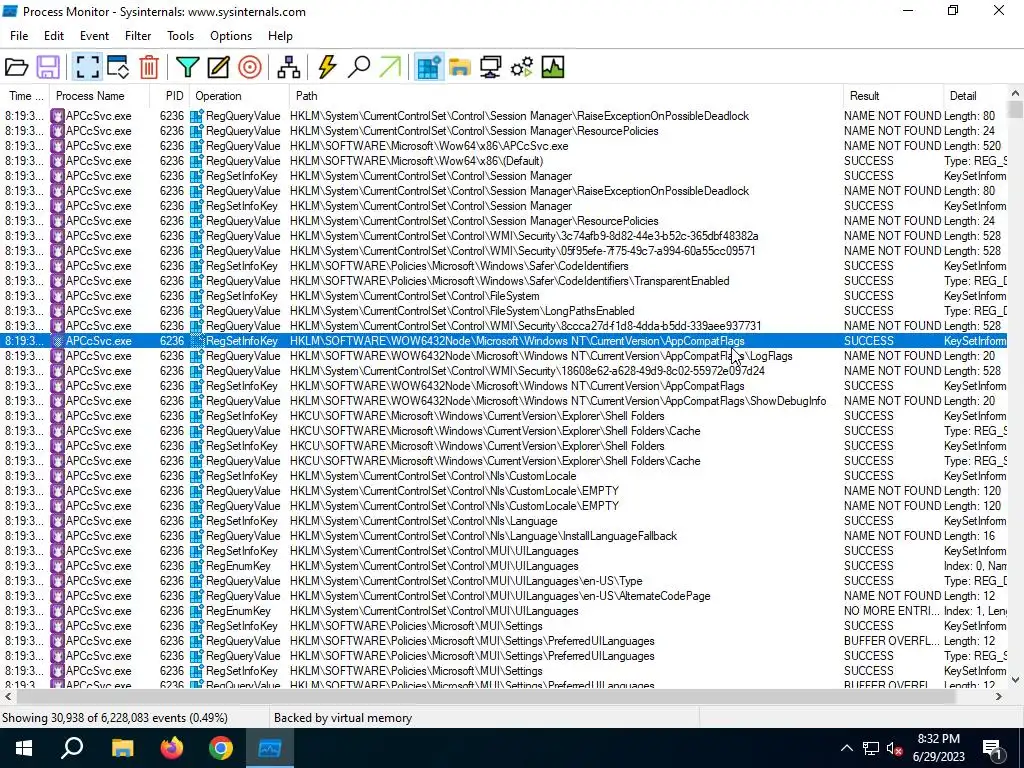Toggle the Autoscroll toolbar button
Viewport: 1024px width, 768px height.
coord(118,67)
